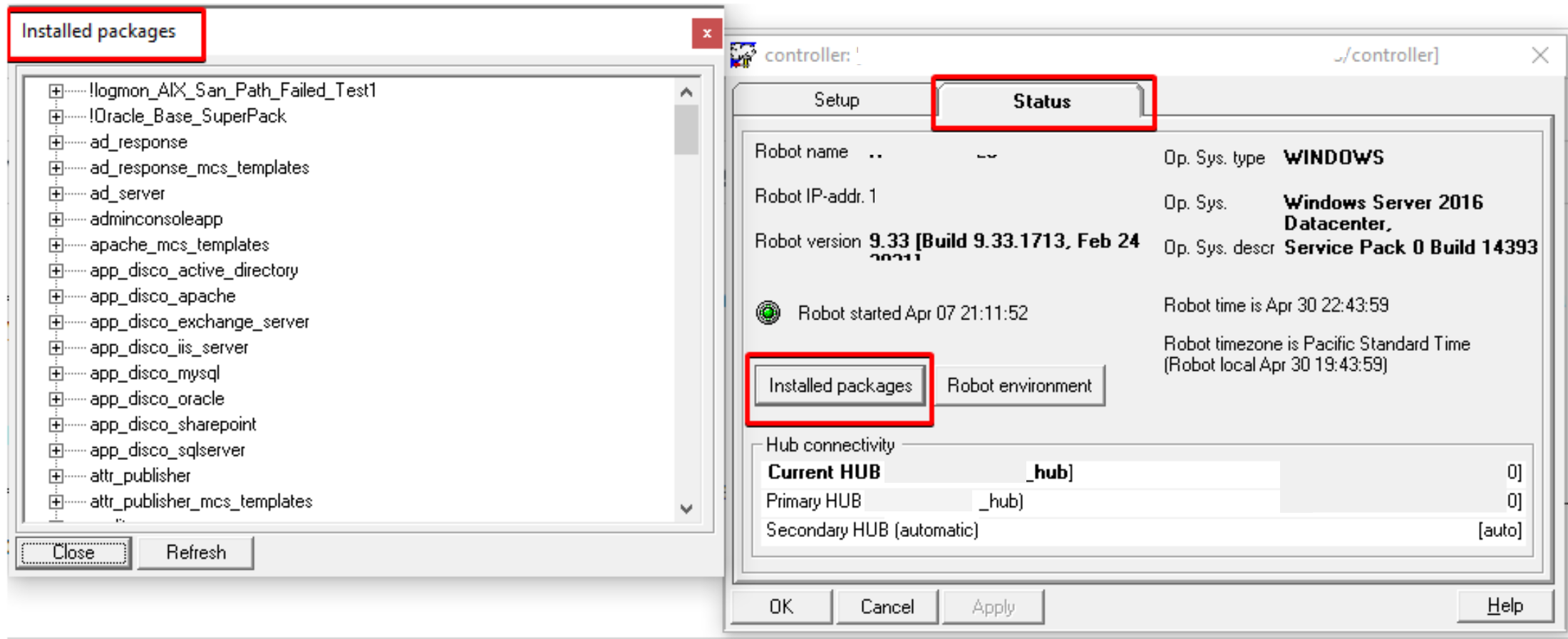Select the !logmon_AIX_San_Path_Failed_Test1 item
Screen dimensions: 1568x639
point(233,91)
